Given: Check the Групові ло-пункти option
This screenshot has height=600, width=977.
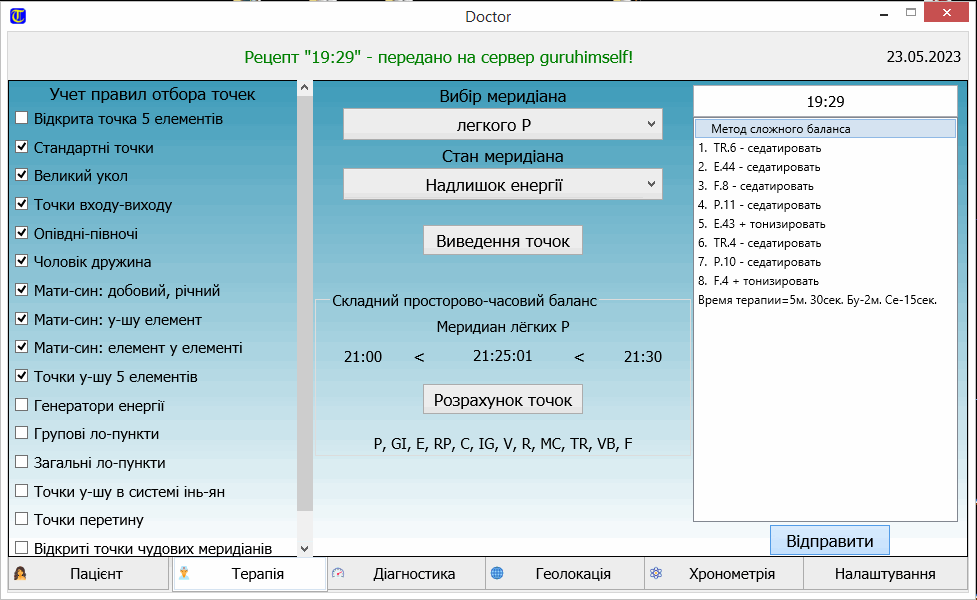Looking at the screenshot, I should pyautogui.click(x=22, y=434).
